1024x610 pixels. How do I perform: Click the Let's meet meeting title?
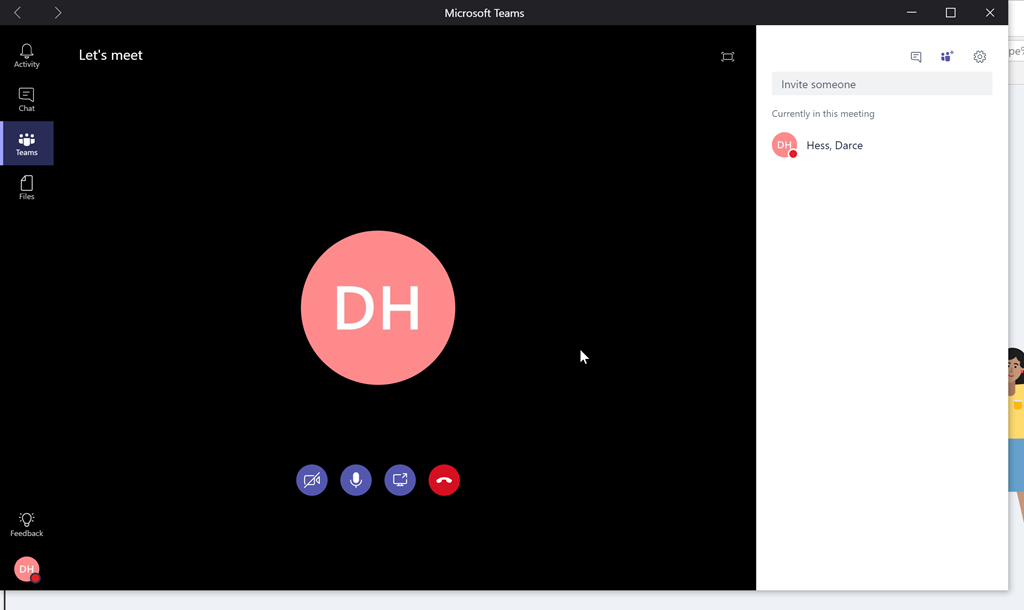coord(110,56)
